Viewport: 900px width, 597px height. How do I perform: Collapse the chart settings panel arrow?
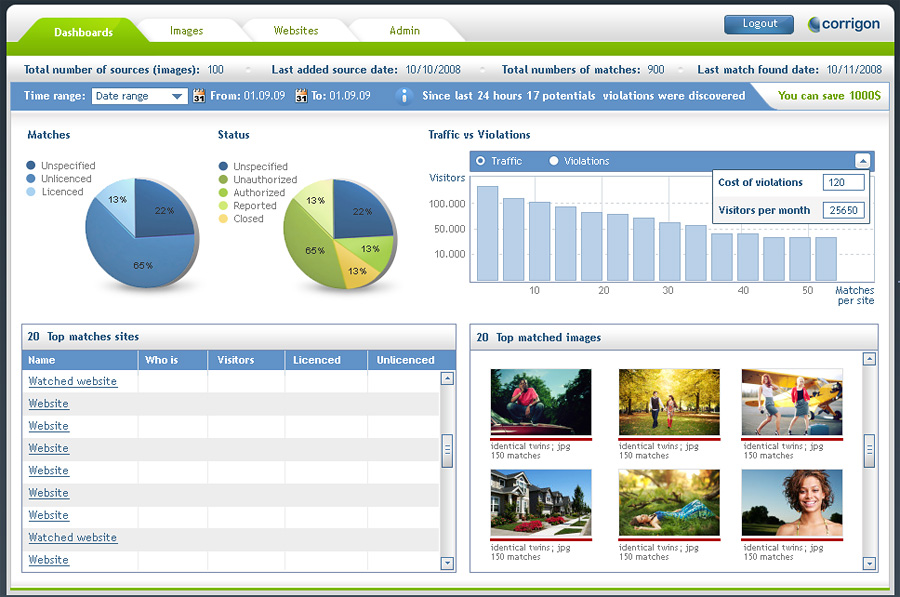coord(862,161)
